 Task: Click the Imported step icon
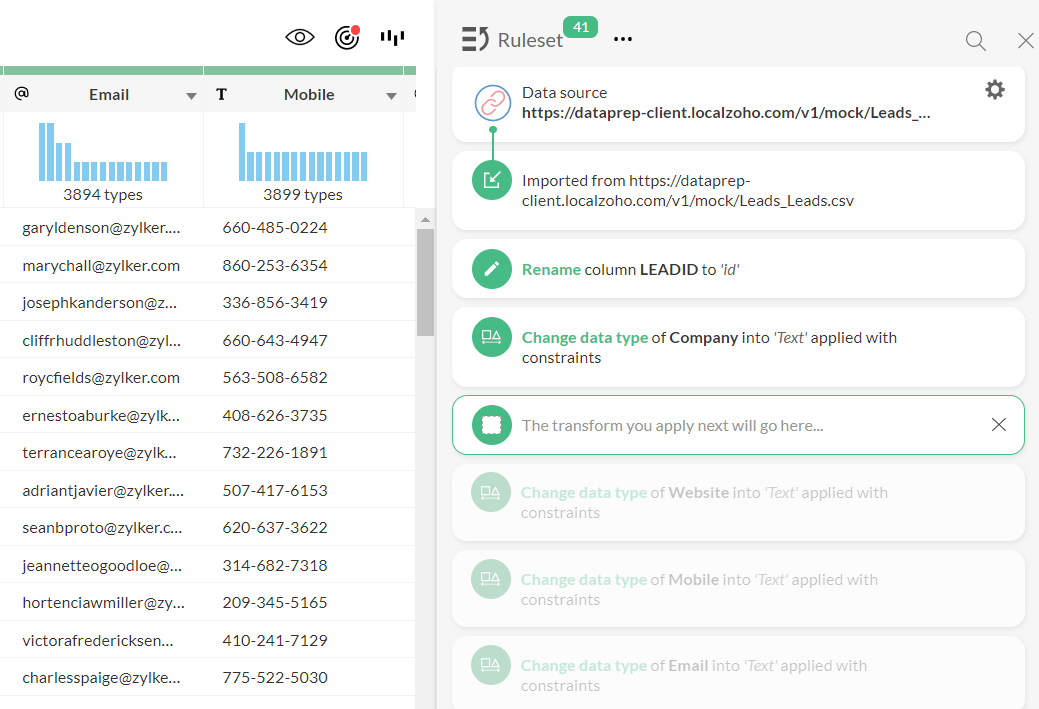pos(492,180)
